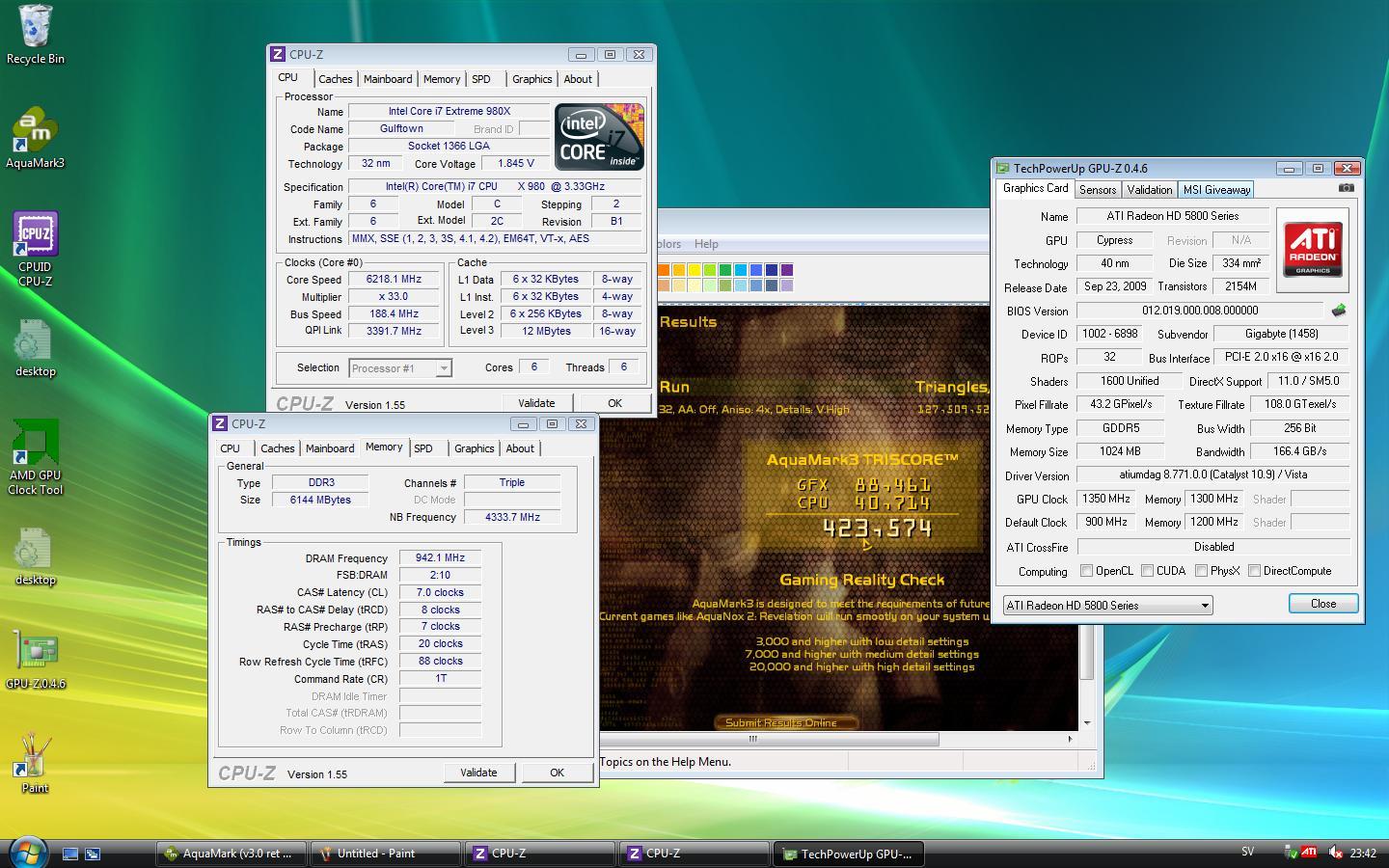Toggle the DirectCompute checkbox
1389x868 pixels.
pos(1254,571)
